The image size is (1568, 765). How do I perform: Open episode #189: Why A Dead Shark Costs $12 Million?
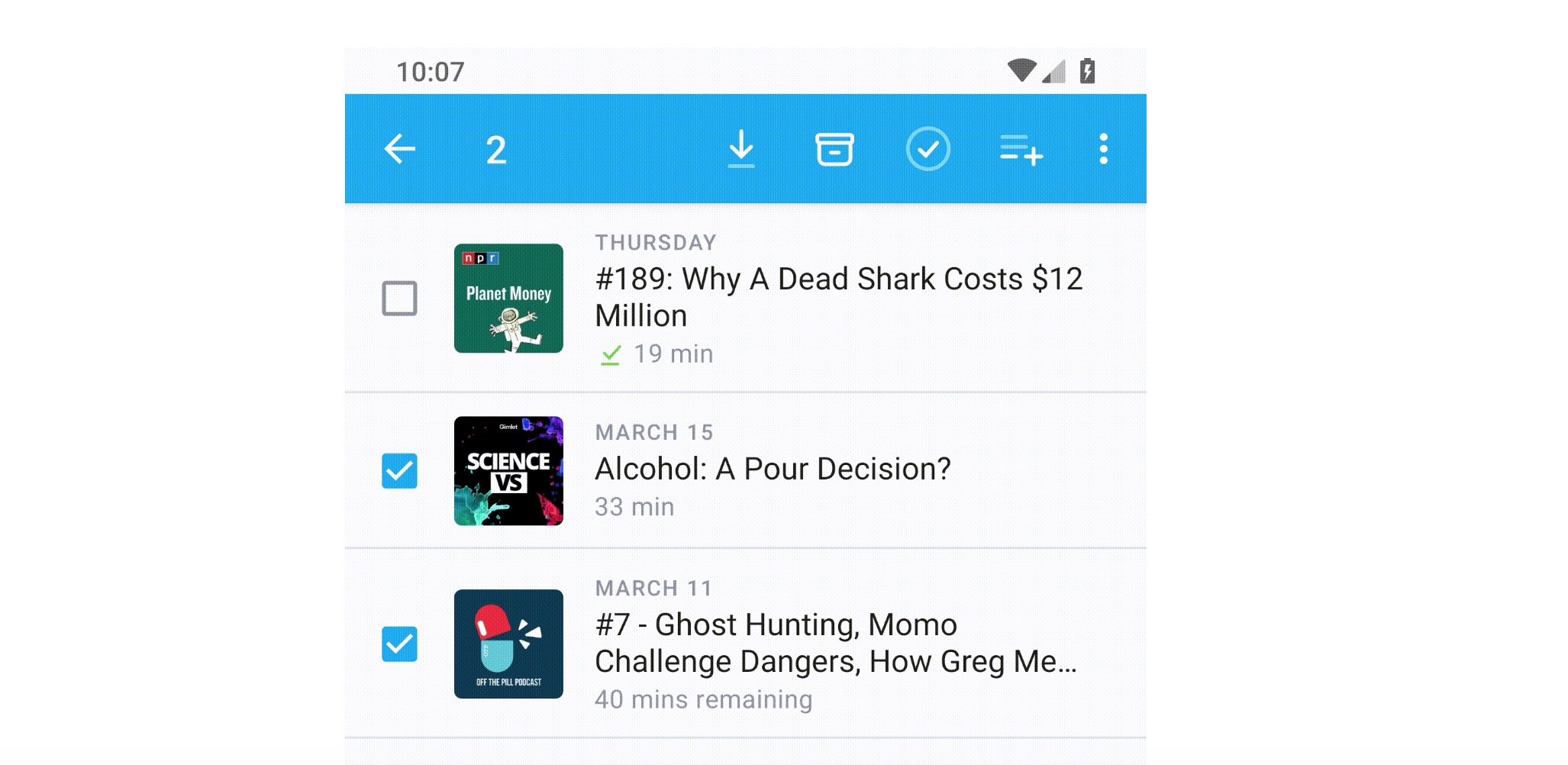(x=840, y=296)
